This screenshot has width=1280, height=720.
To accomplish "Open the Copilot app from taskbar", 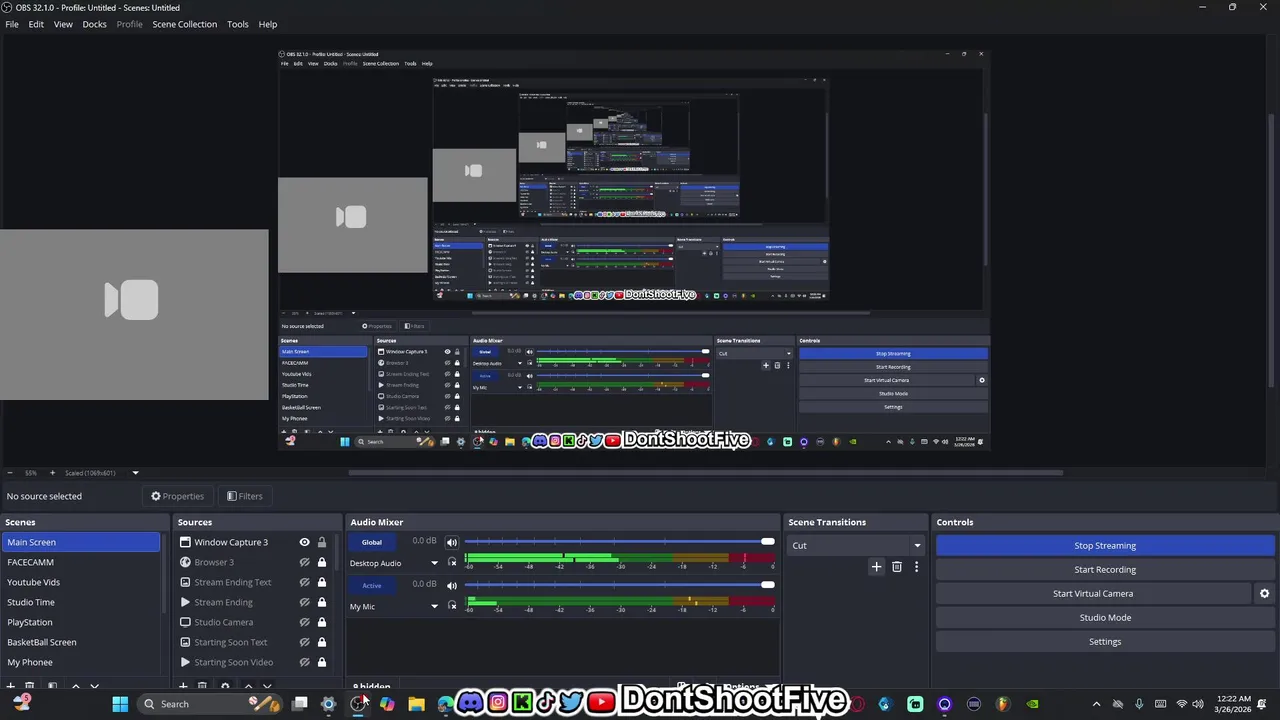I will 387,704.
